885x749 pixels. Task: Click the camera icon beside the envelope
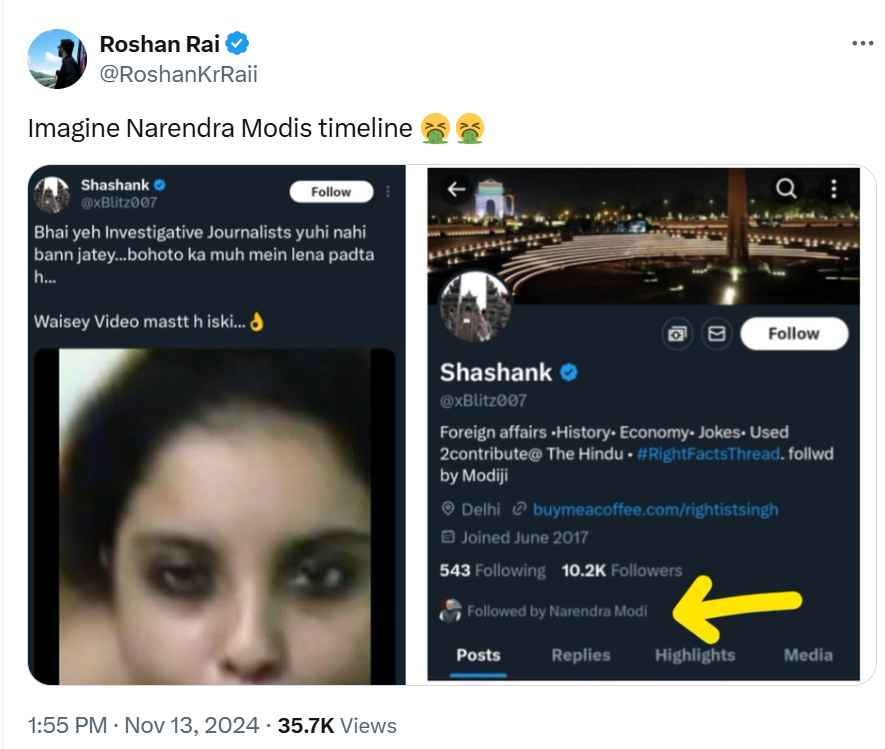[x=678, y=335]
